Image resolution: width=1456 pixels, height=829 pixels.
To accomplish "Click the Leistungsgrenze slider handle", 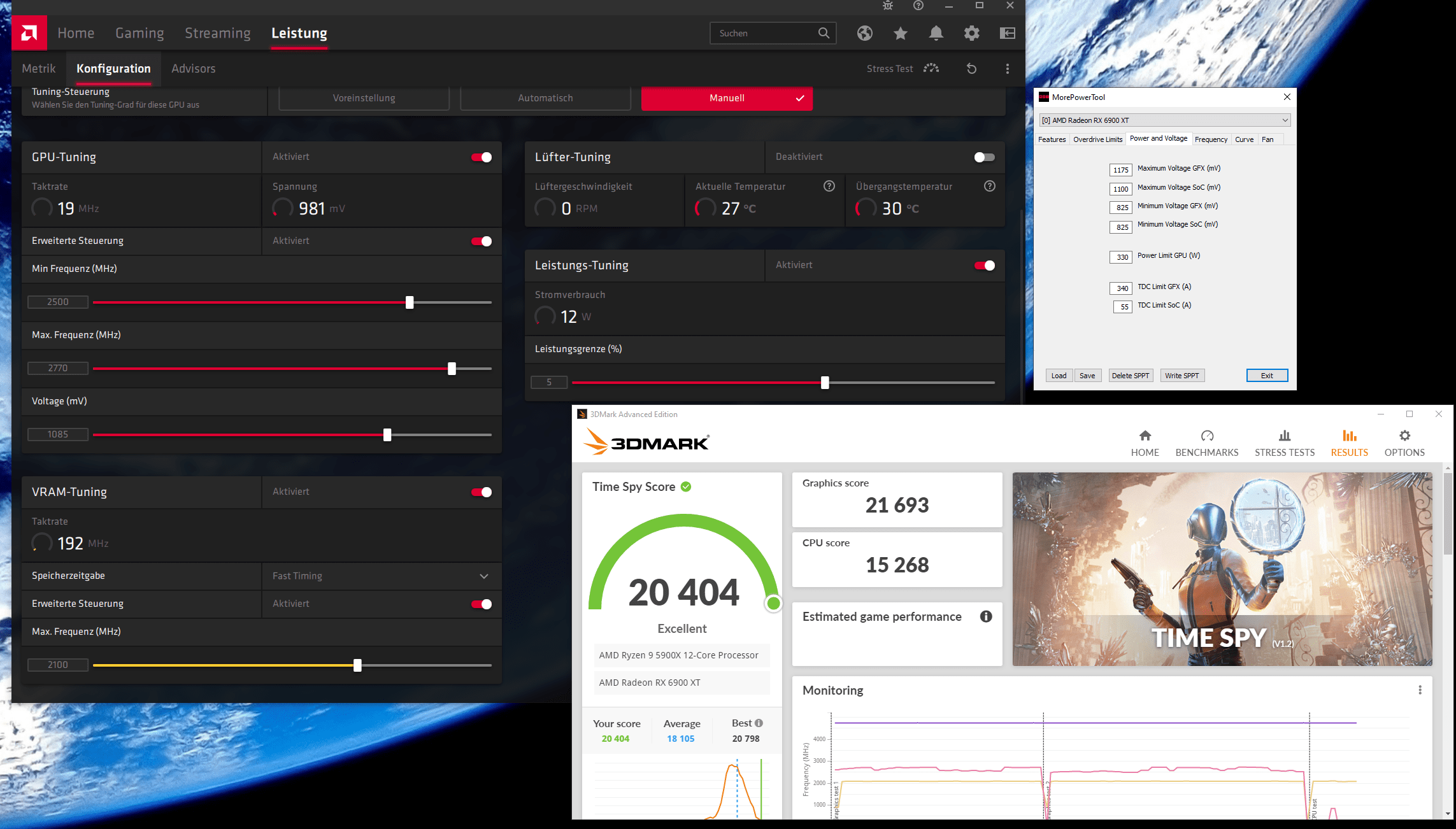I will click(825, 383).
